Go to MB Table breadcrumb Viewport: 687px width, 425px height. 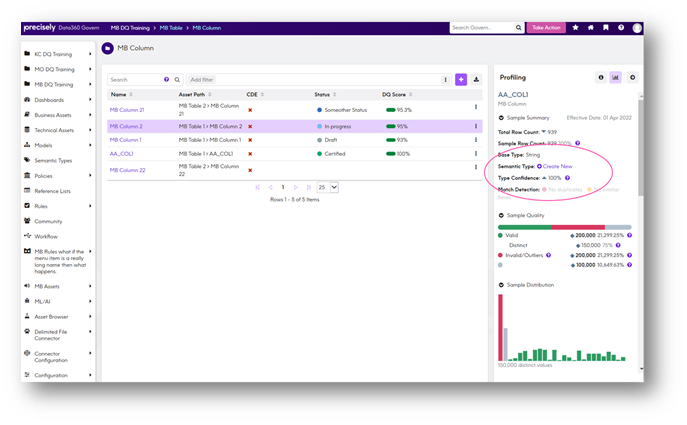point(171,28)
